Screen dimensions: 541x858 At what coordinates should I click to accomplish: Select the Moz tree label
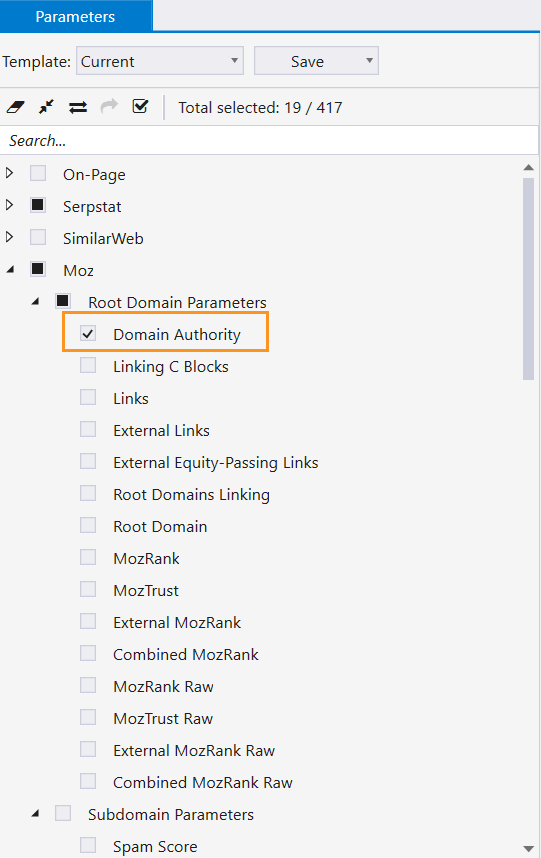pos(78,270)
